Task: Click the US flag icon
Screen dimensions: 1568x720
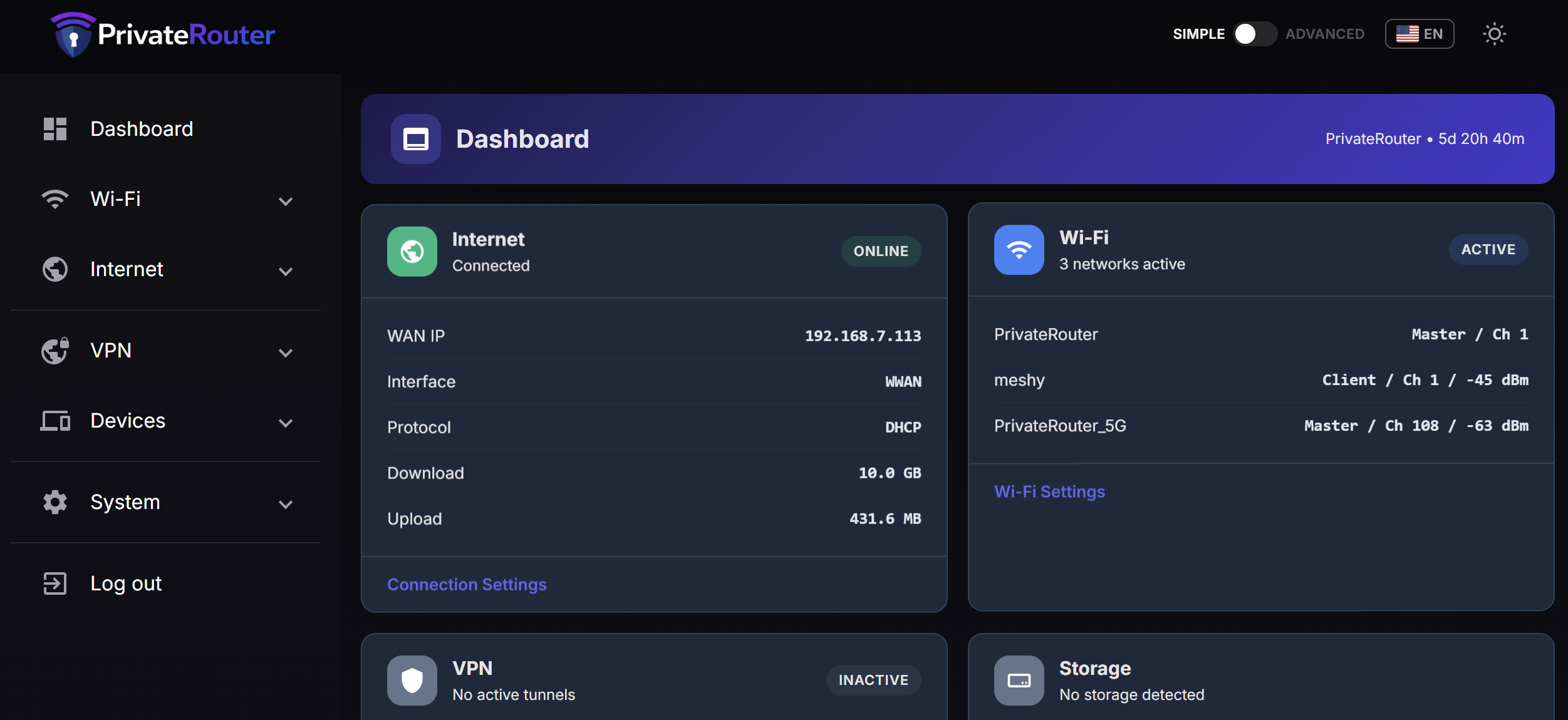Action: (x=1408, y=34)
